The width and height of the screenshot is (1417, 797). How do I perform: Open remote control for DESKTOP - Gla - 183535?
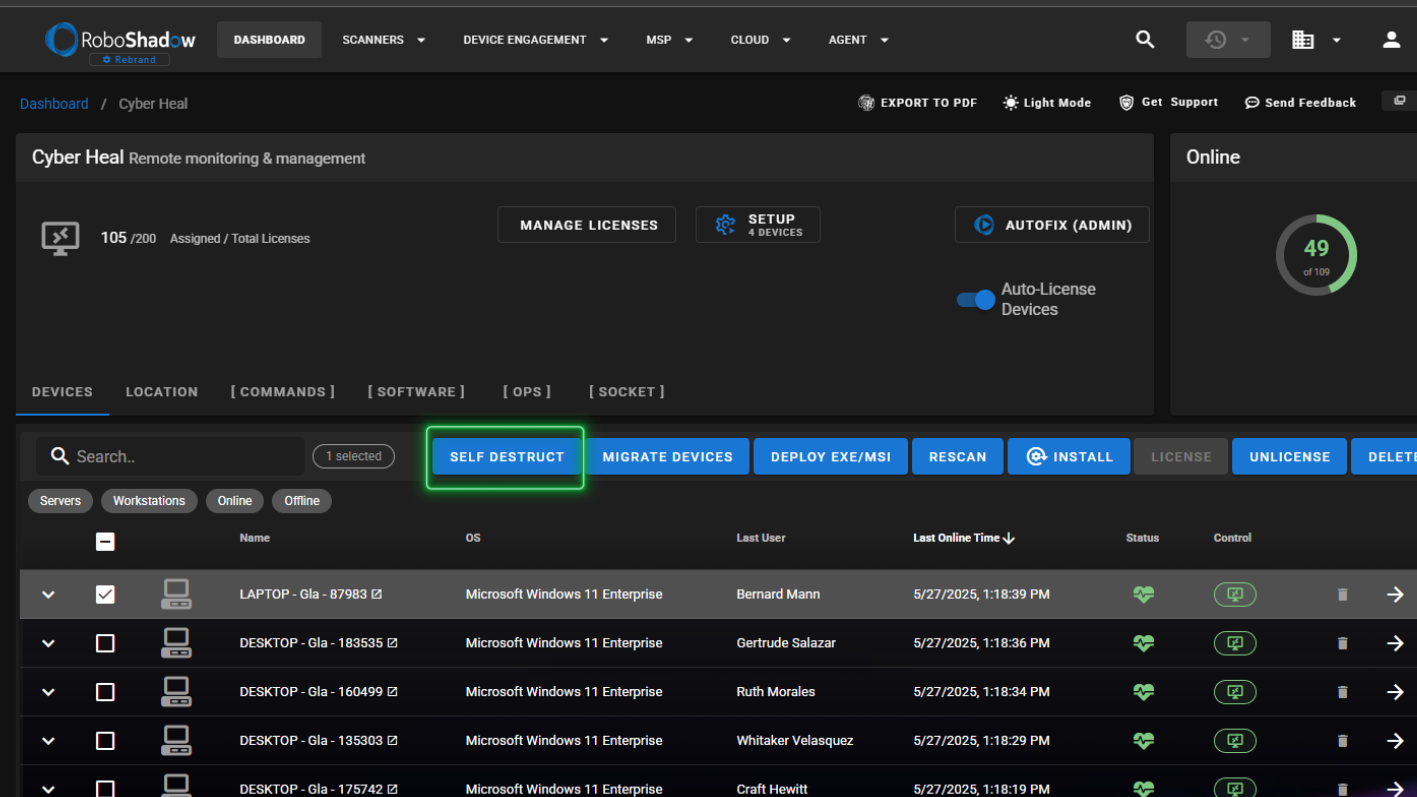click(x=1235, y=643)
